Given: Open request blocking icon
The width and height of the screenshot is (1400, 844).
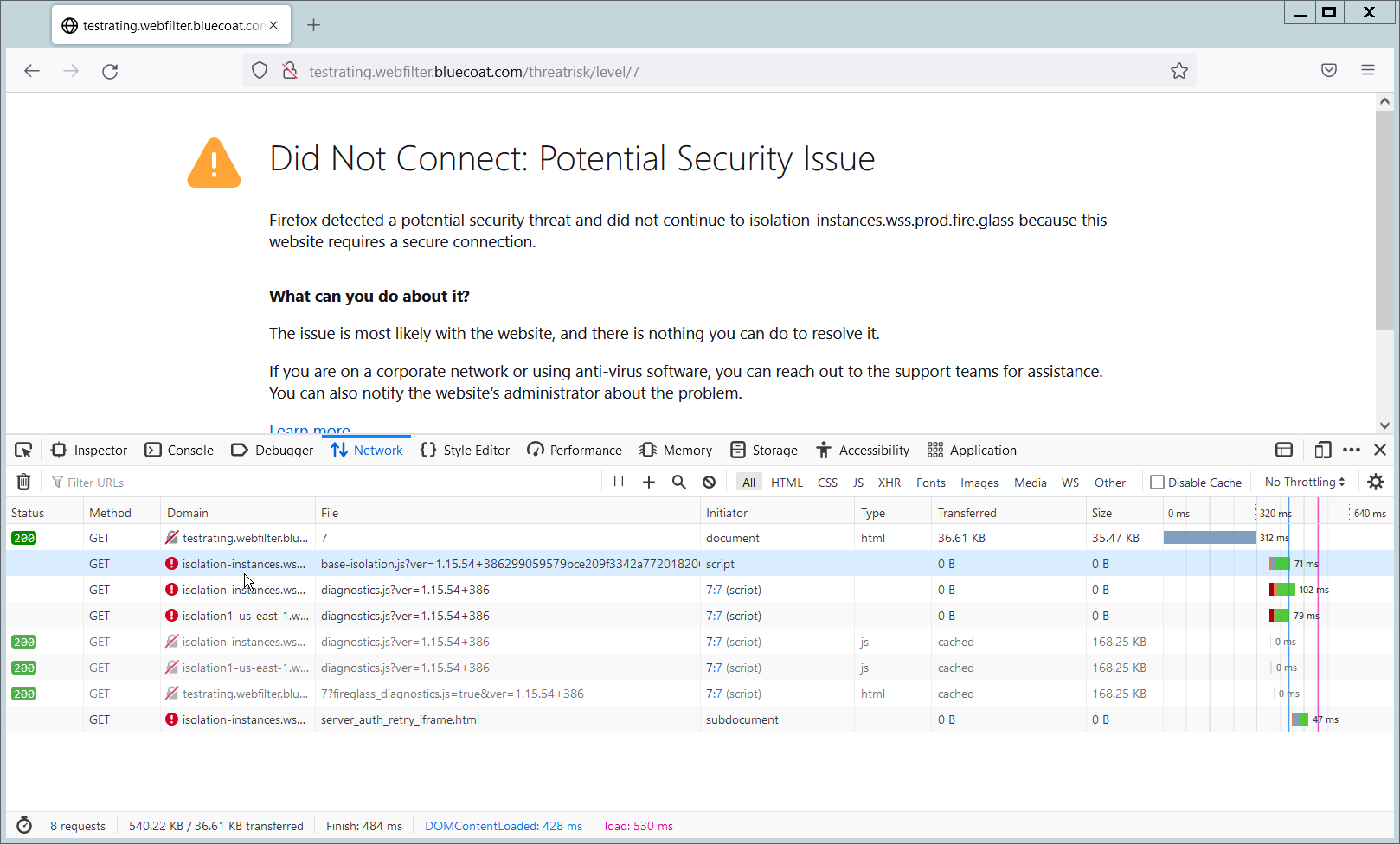Looking at the screenshot, I should click(710, 482).
